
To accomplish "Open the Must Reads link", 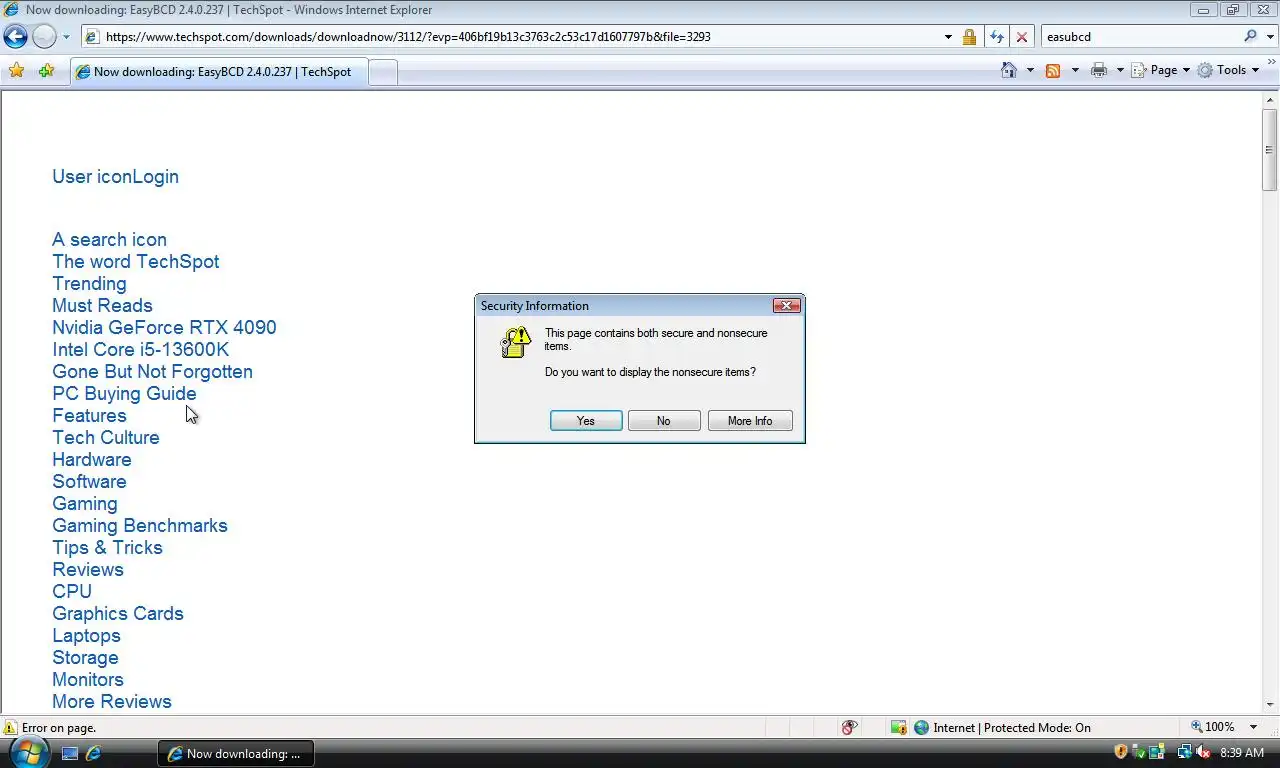I will click(x=103, y=306).
